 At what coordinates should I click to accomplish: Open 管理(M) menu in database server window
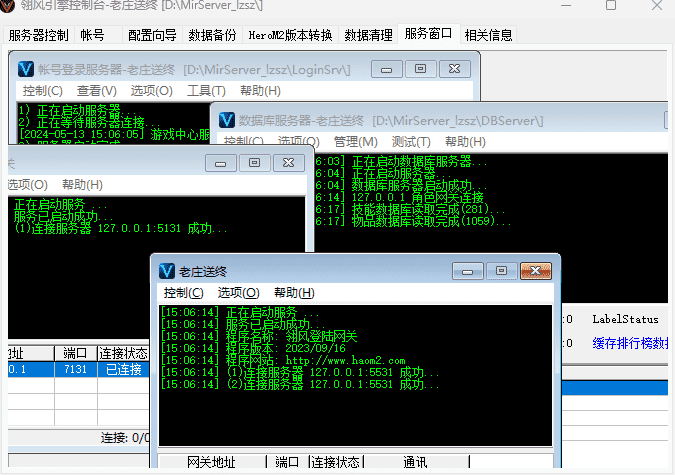click(356, 142)
